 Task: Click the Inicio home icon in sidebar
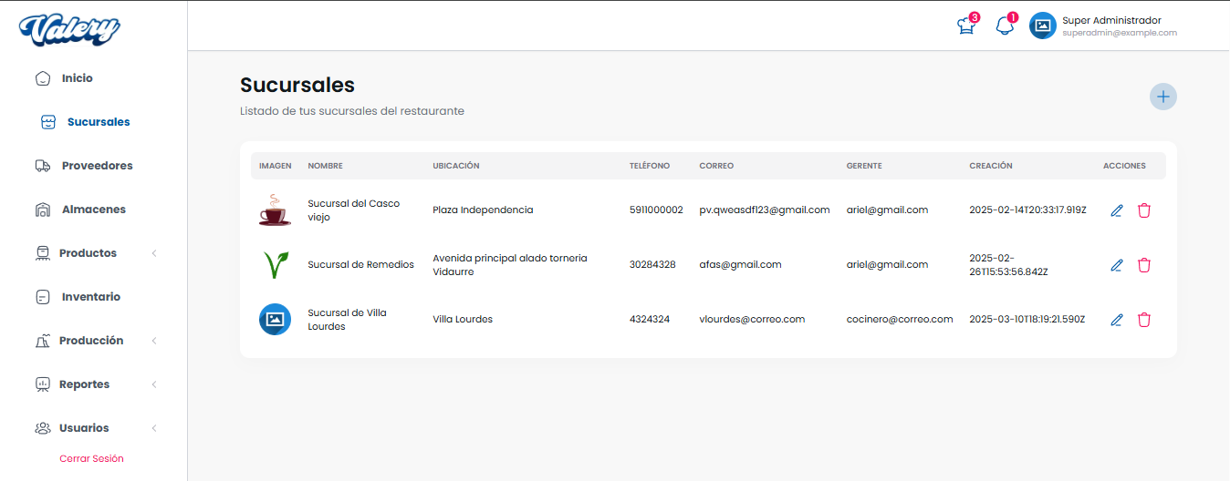(x=42, y=78)
